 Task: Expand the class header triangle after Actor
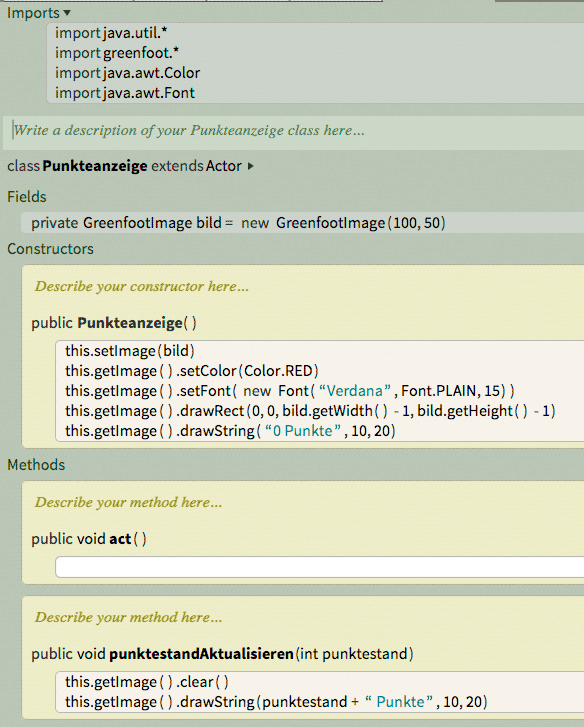251,166
